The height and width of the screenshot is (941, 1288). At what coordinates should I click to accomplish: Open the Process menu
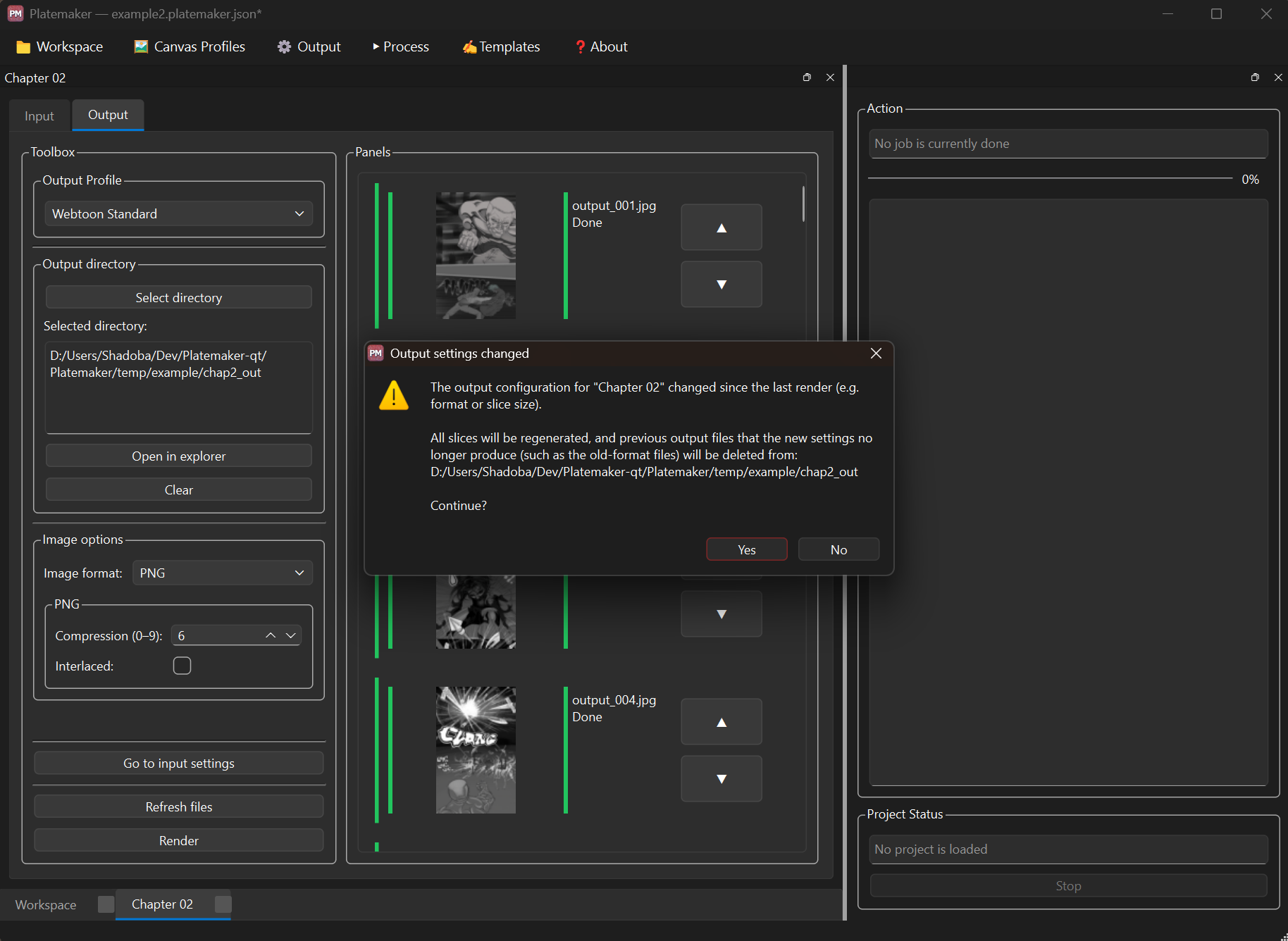pyautogui.click(x=401, y=46)
